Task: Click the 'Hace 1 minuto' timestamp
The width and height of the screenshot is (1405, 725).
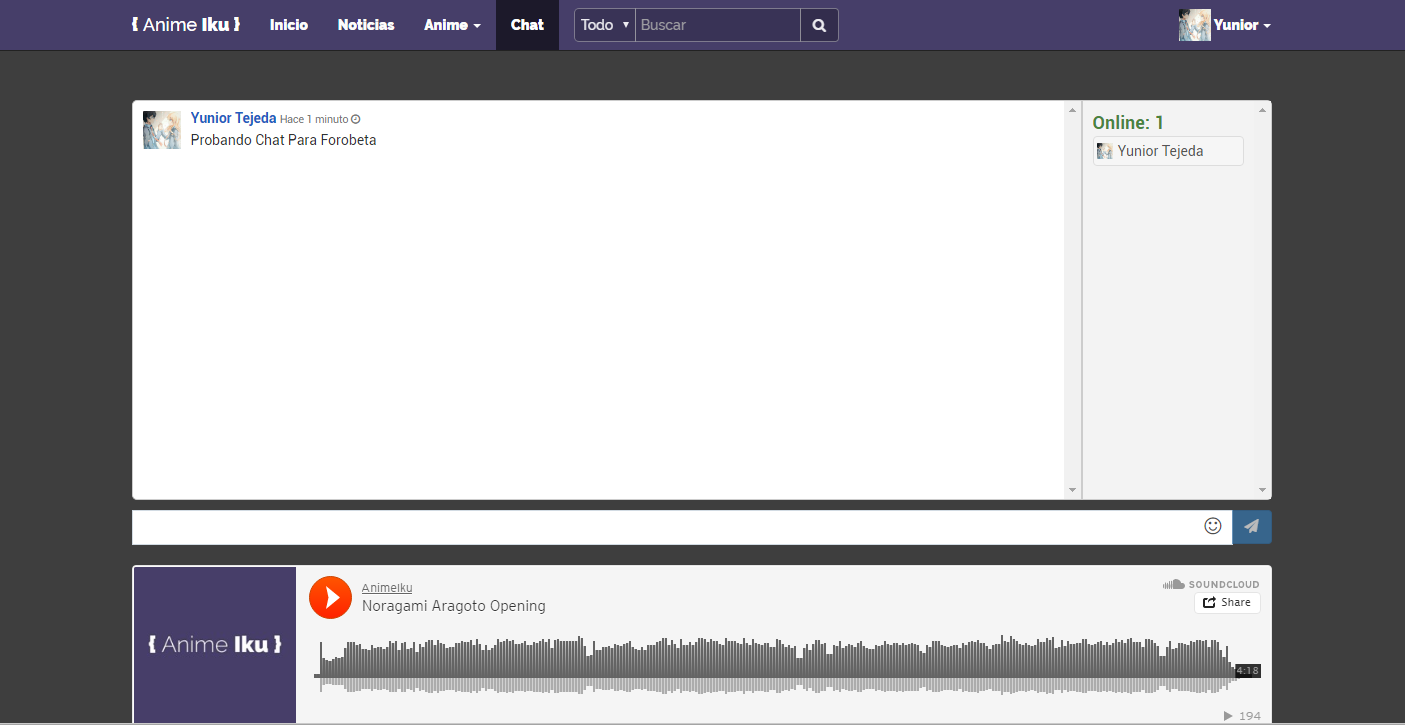Action: 314,120
